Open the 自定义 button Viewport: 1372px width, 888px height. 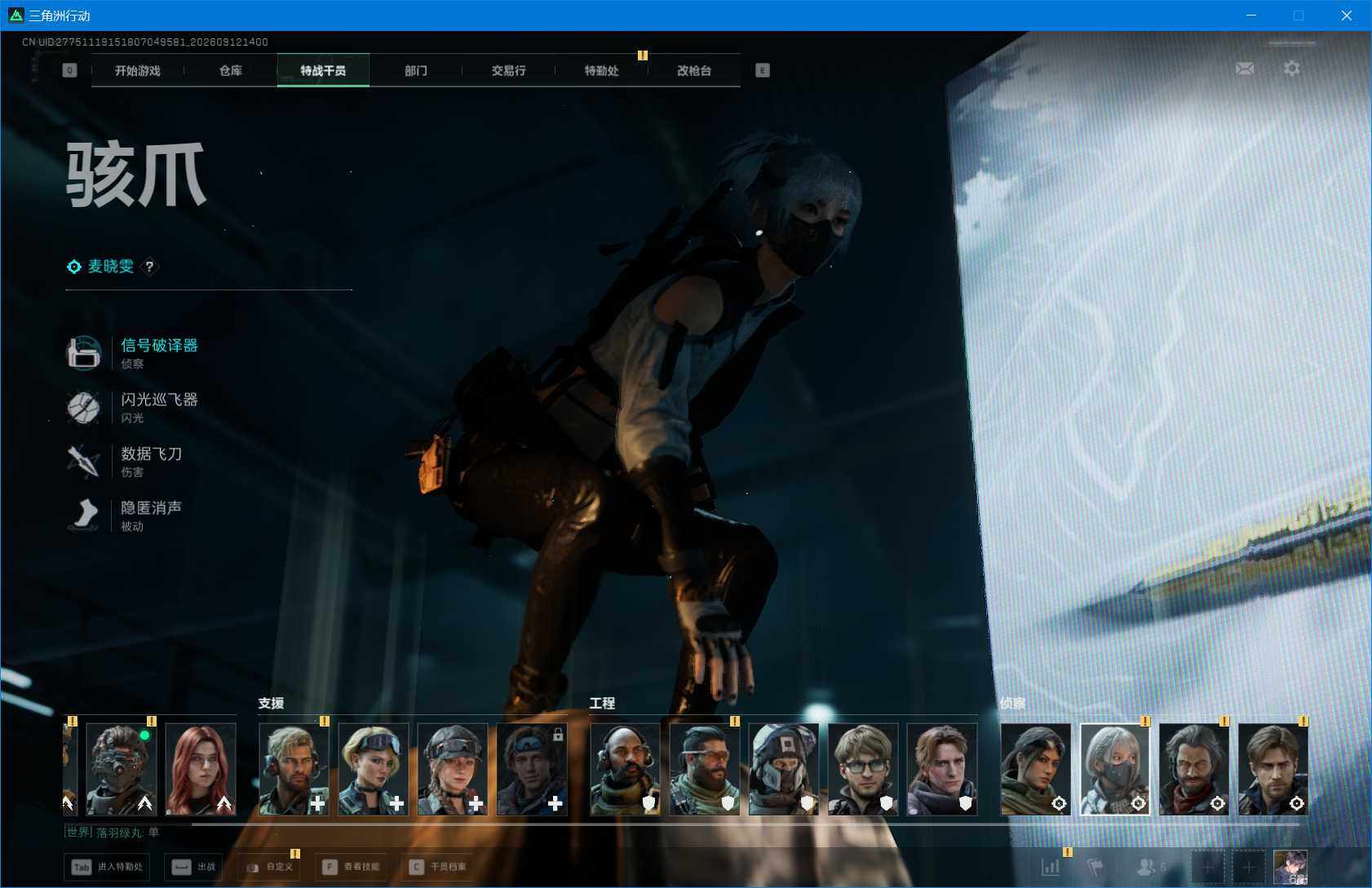[269, 867]
